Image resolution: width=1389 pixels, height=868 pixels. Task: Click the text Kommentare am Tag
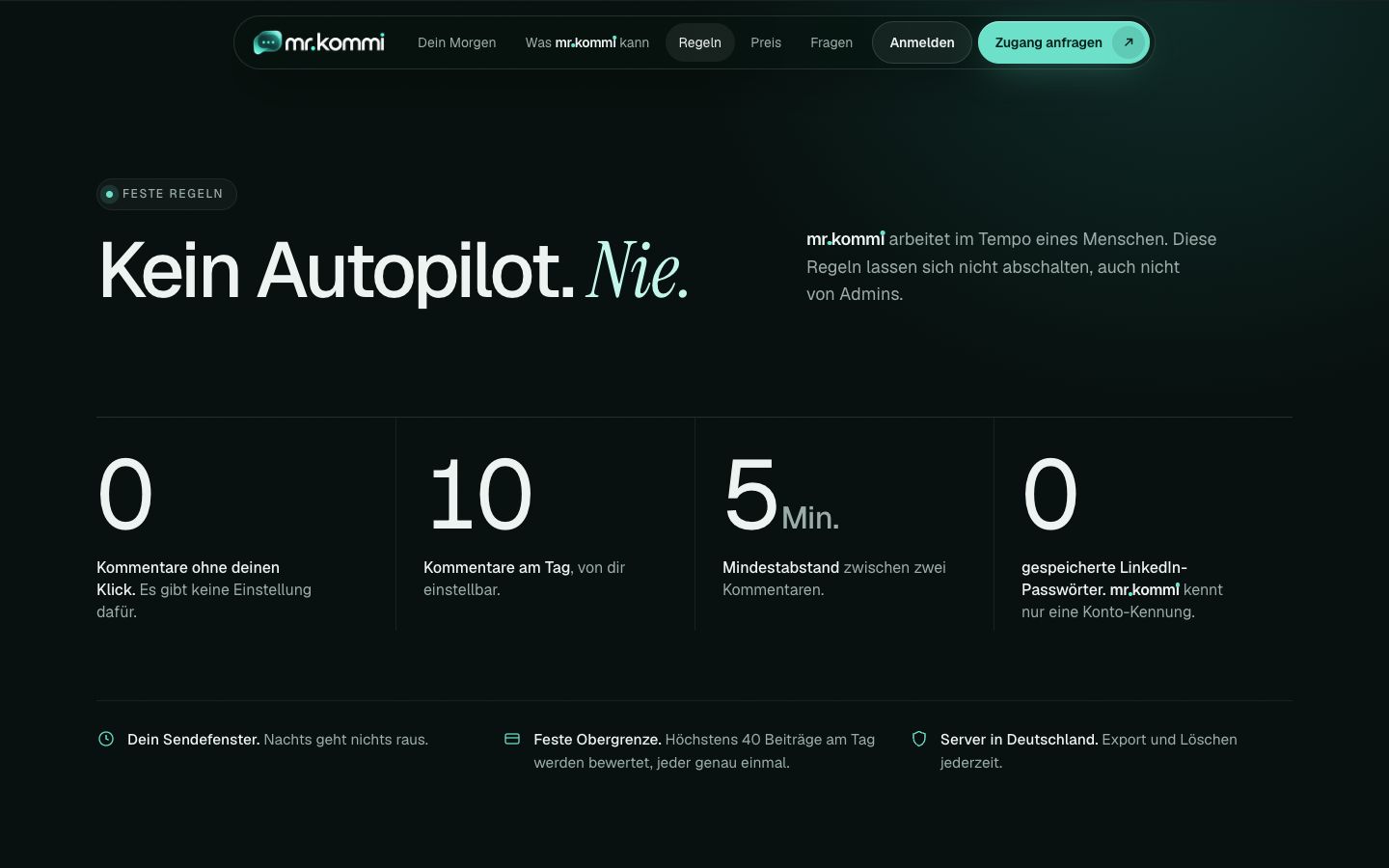[497, 567]
